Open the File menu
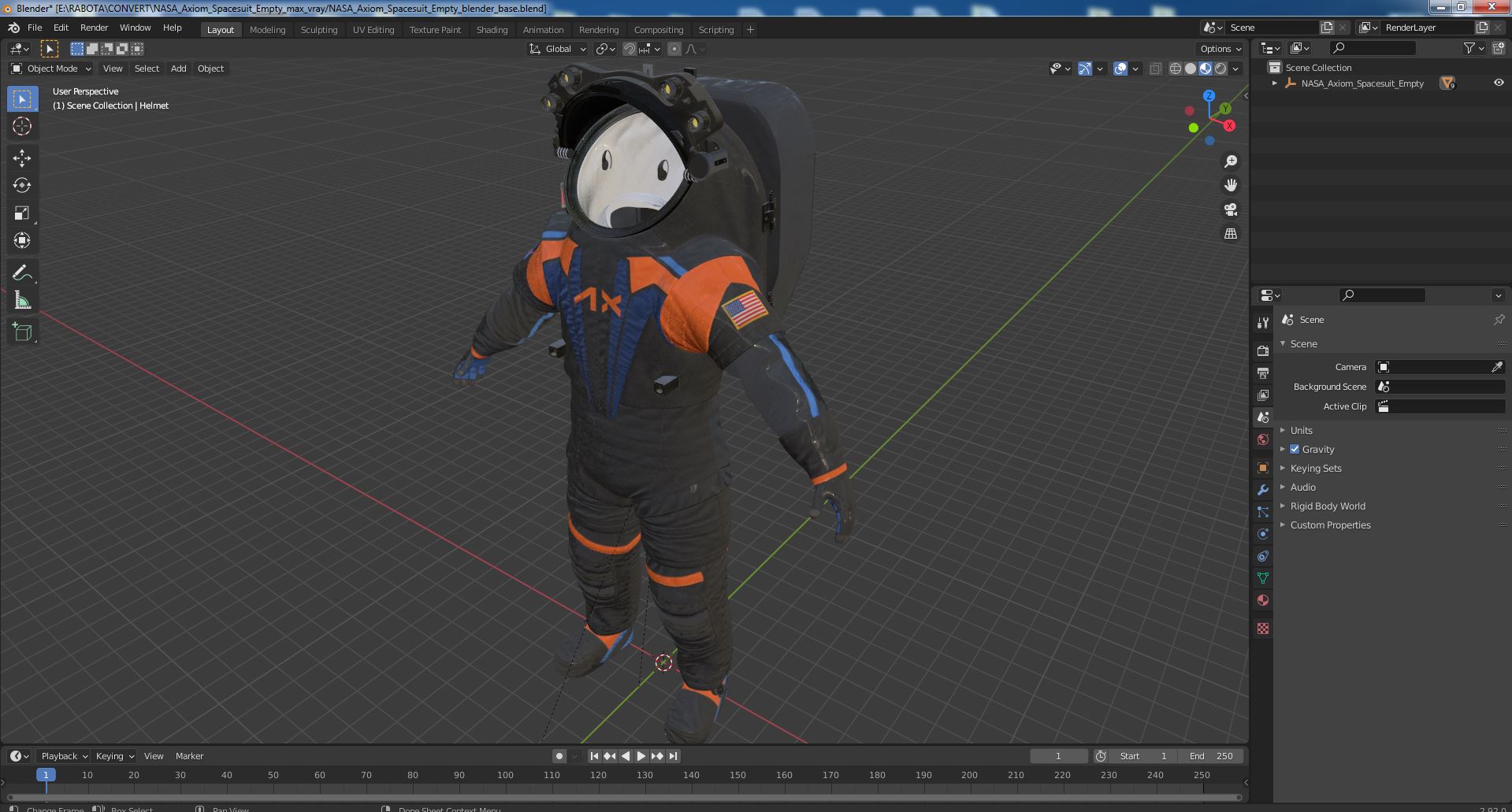Screen dimensions: 1512x812 tap(35, 28)
